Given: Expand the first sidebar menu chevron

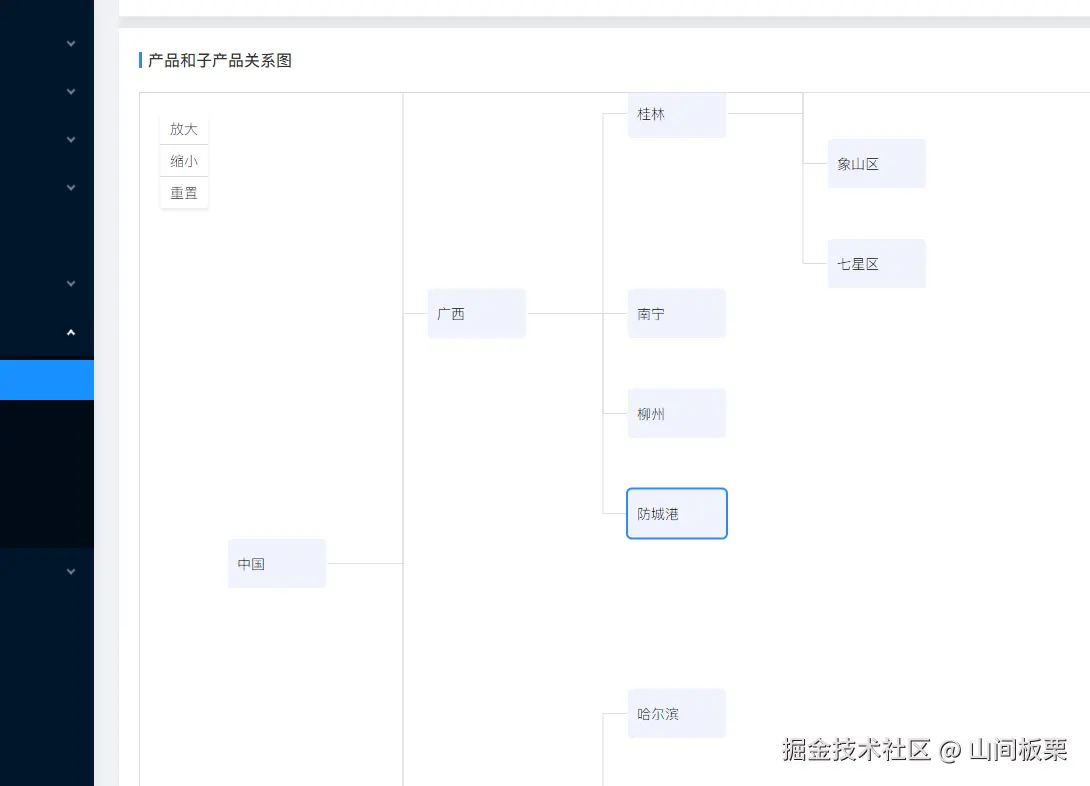Looking at the screenshot, I should click(70, 43).
